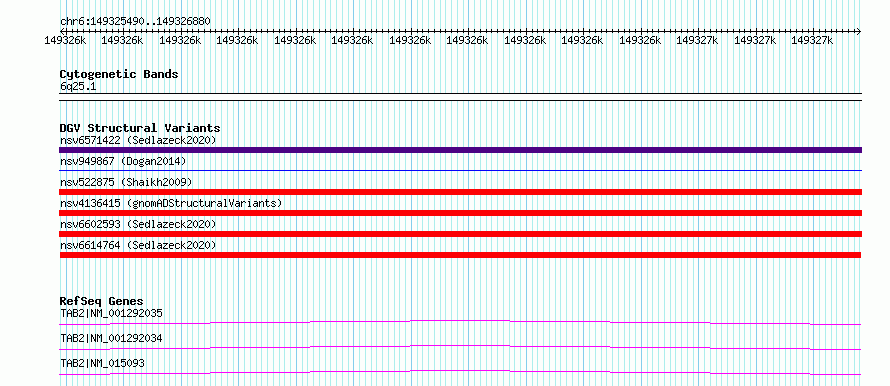
Task: Click the RefSeq Genes track title
Action: (102, 301)
